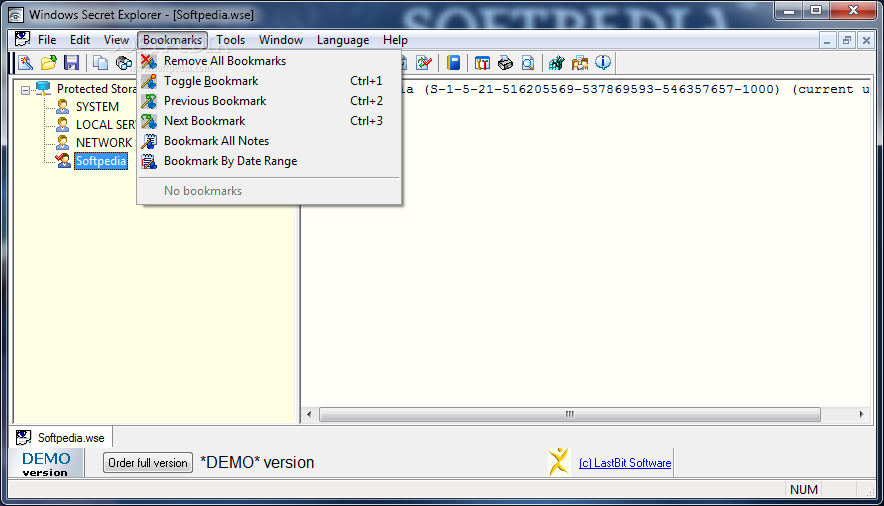Click the Copy toolbar icon

coord(100,63)
